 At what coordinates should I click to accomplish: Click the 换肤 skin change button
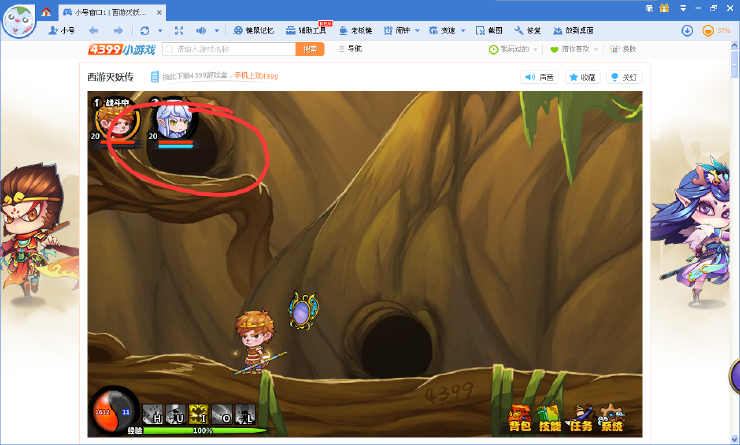point(623,49)
